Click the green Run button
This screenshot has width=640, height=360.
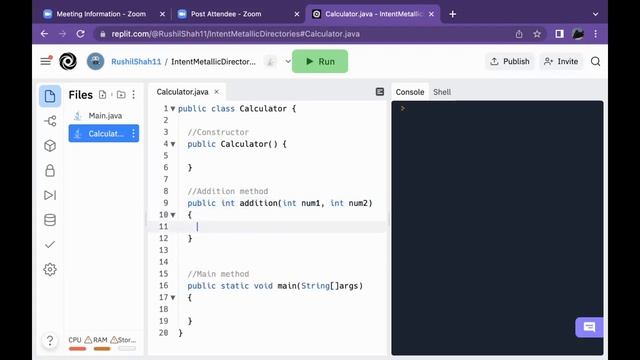coord(320,61)
